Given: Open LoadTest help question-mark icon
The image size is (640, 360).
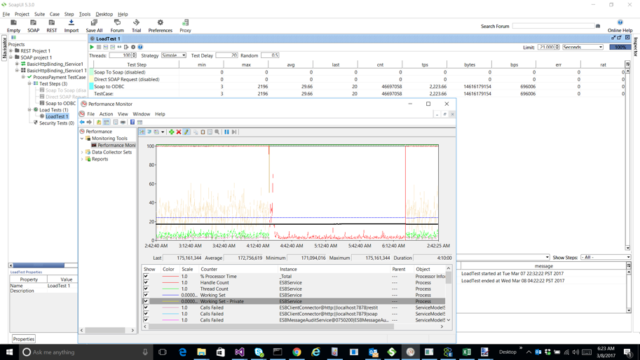Looking at the screenshot, I should (140, 47).
